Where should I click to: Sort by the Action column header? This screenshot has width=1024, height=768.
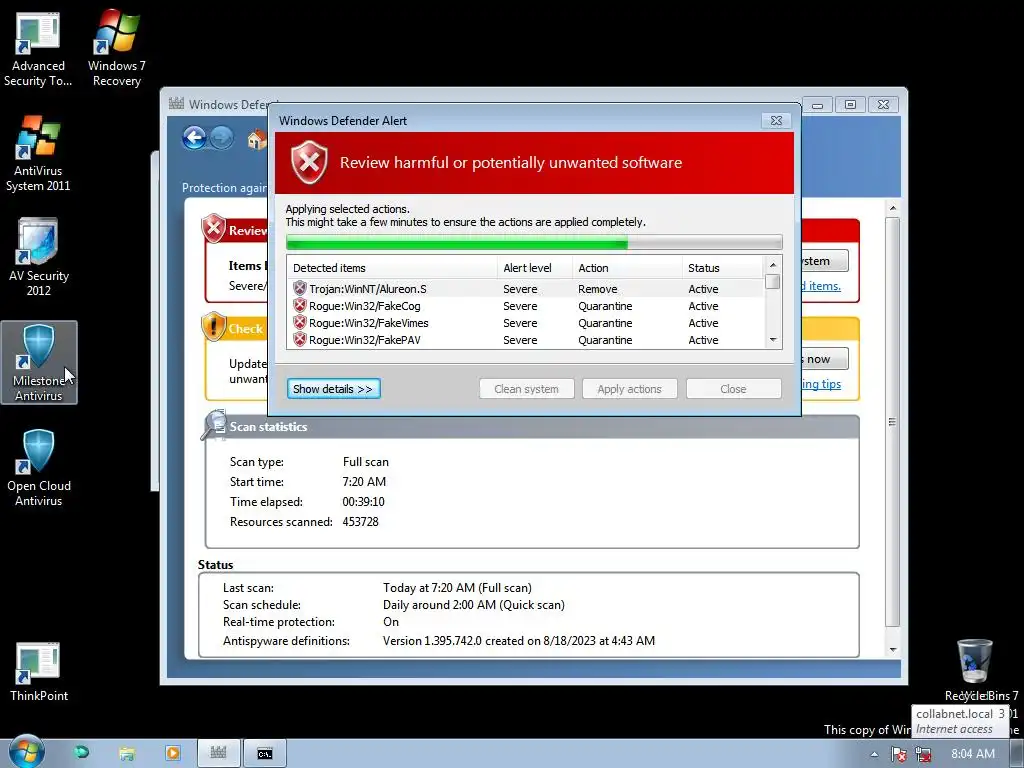(627, 268)
